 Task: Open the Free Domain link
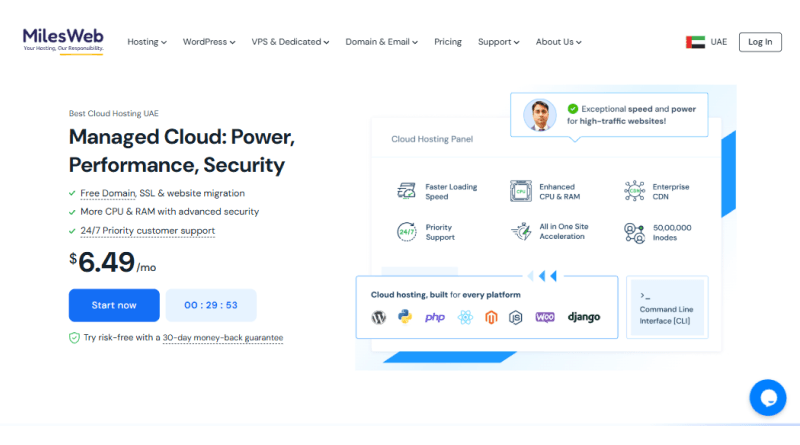[108, 193]
